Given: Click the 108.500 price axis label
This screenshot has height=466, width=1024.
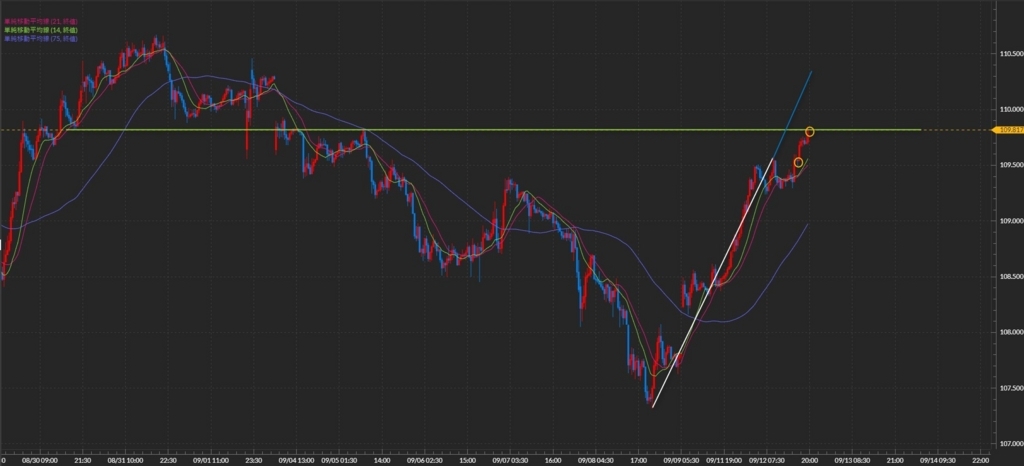Looking at the screenshot, I should pyautogui.click(x=1011, y=277).
